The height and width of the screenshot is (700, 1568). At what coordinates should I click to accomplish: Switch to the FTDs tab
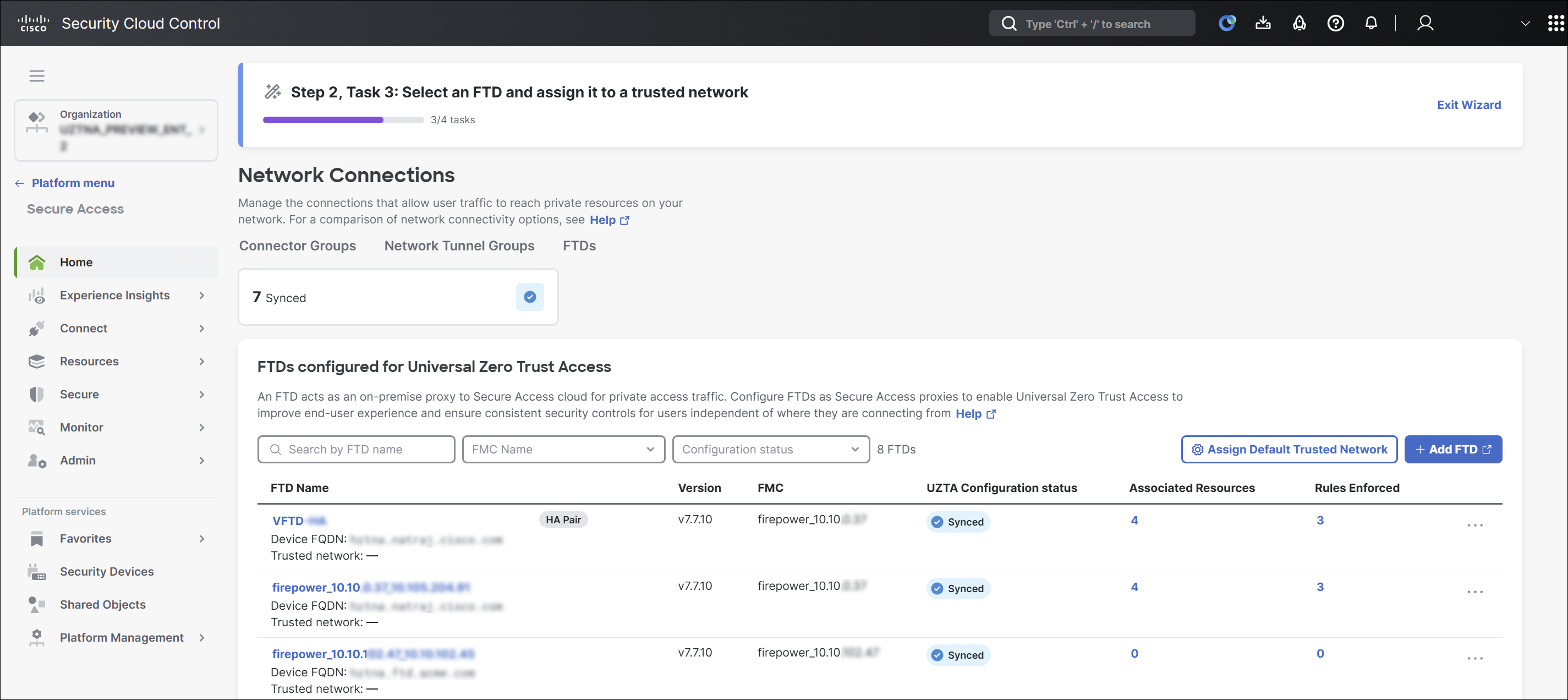pos(579,246)
